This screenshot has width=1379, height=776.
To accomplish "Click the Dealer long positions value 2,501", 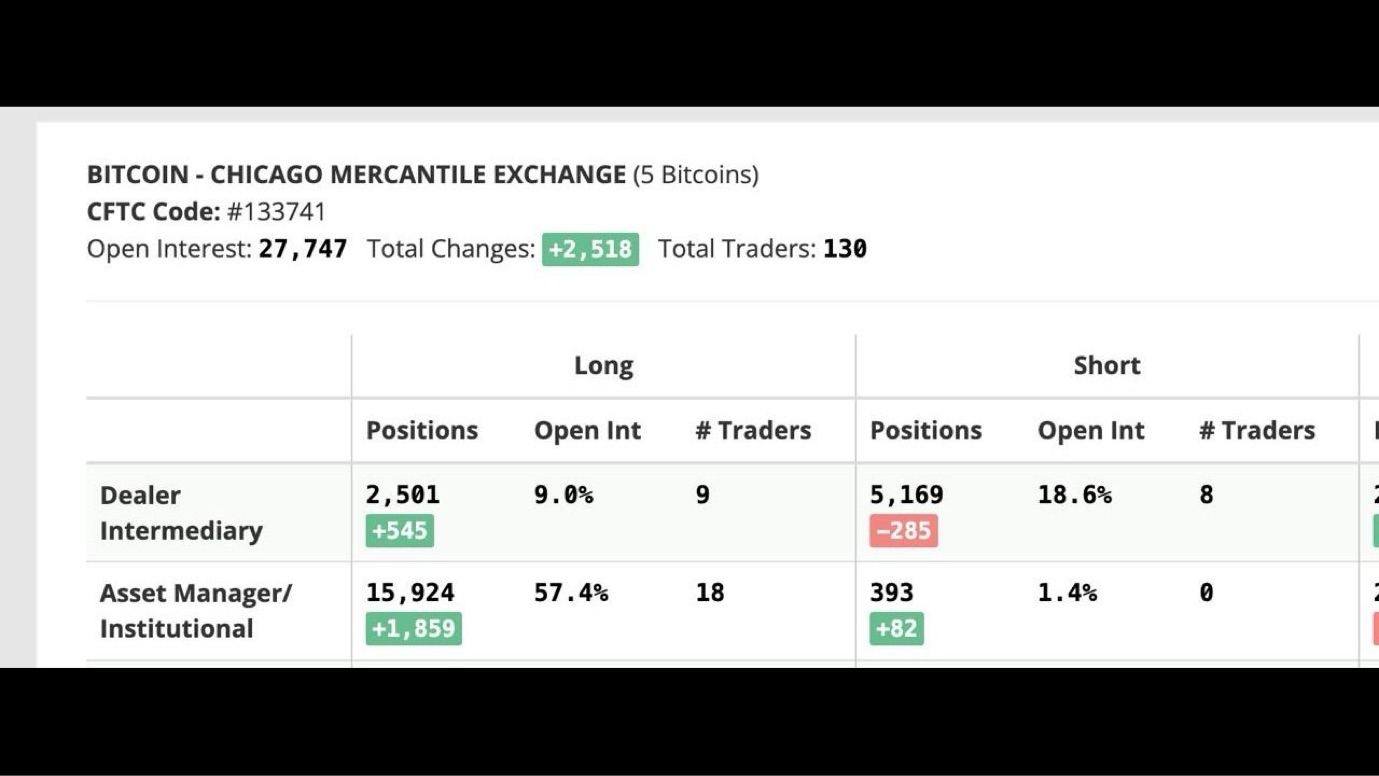I will 403,495.
